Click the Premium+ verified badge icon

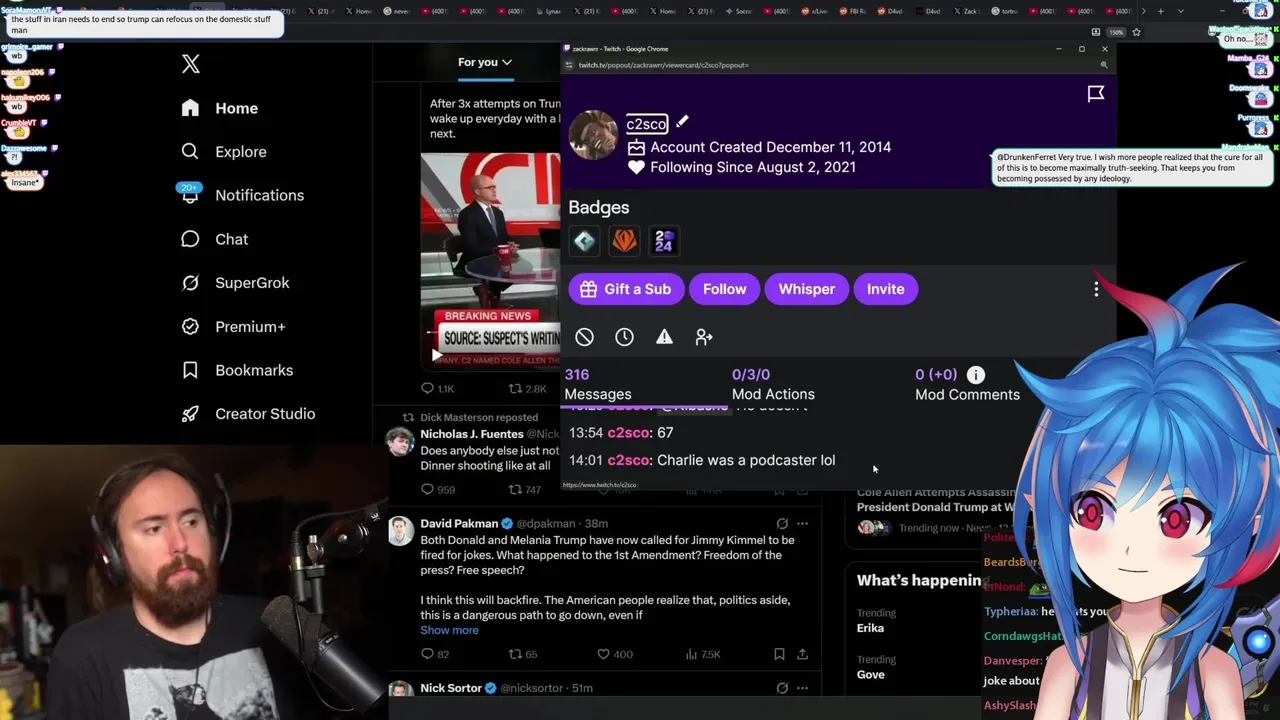[190, 326]
